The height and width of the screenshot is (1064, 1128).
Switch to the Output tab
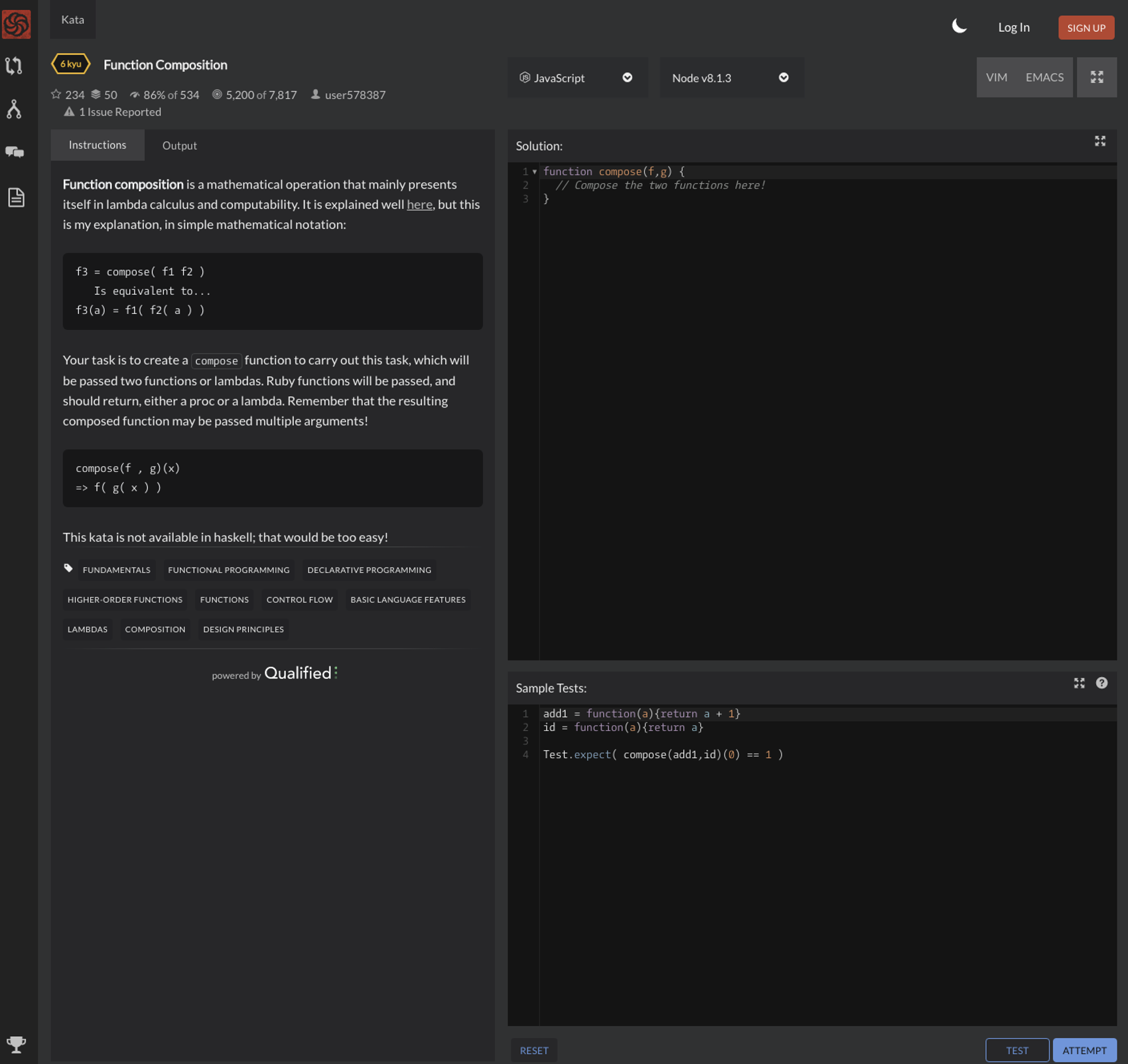point(180,145)
